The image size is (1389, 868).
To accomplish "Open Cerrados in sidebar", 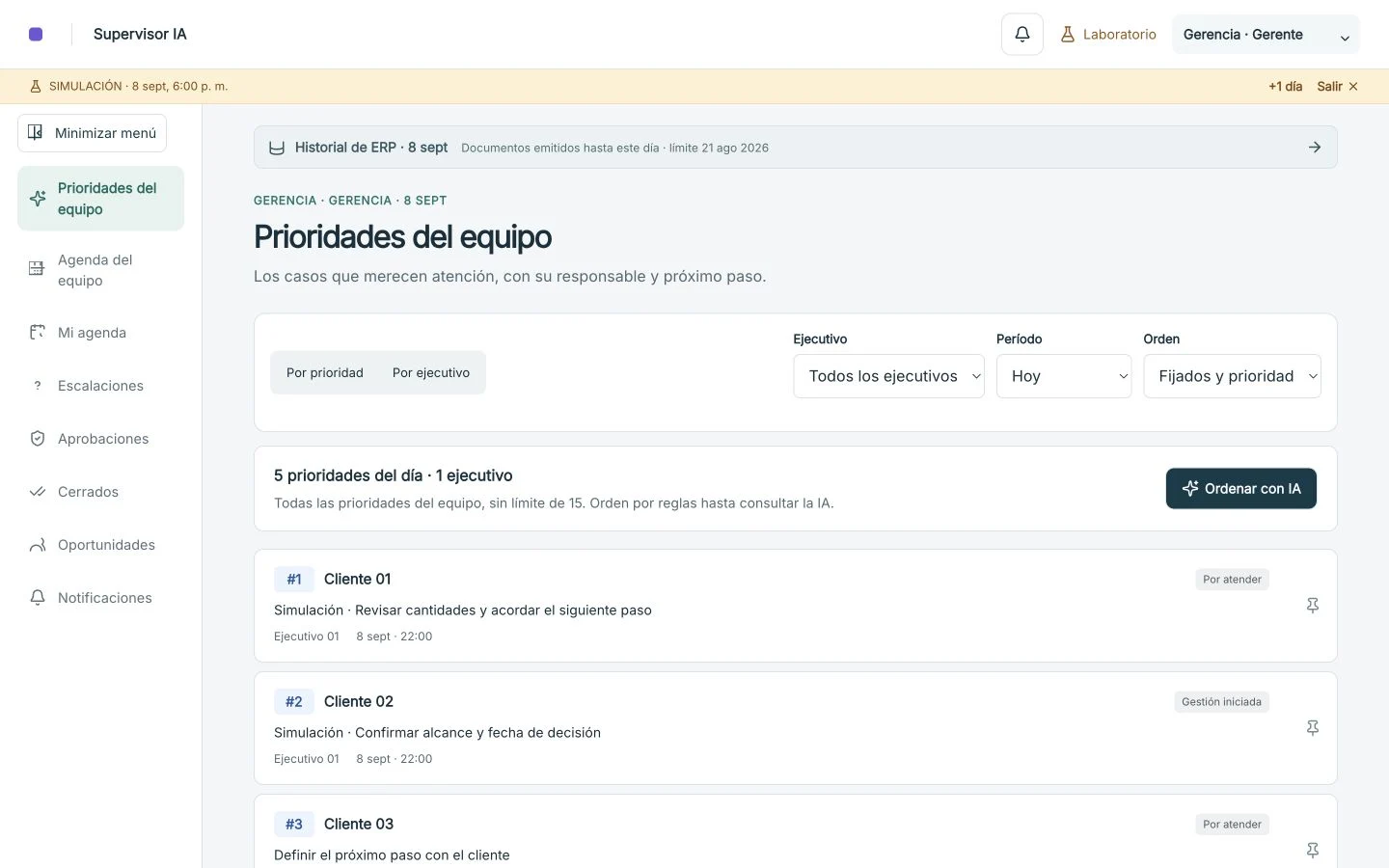I will point(100,492).
